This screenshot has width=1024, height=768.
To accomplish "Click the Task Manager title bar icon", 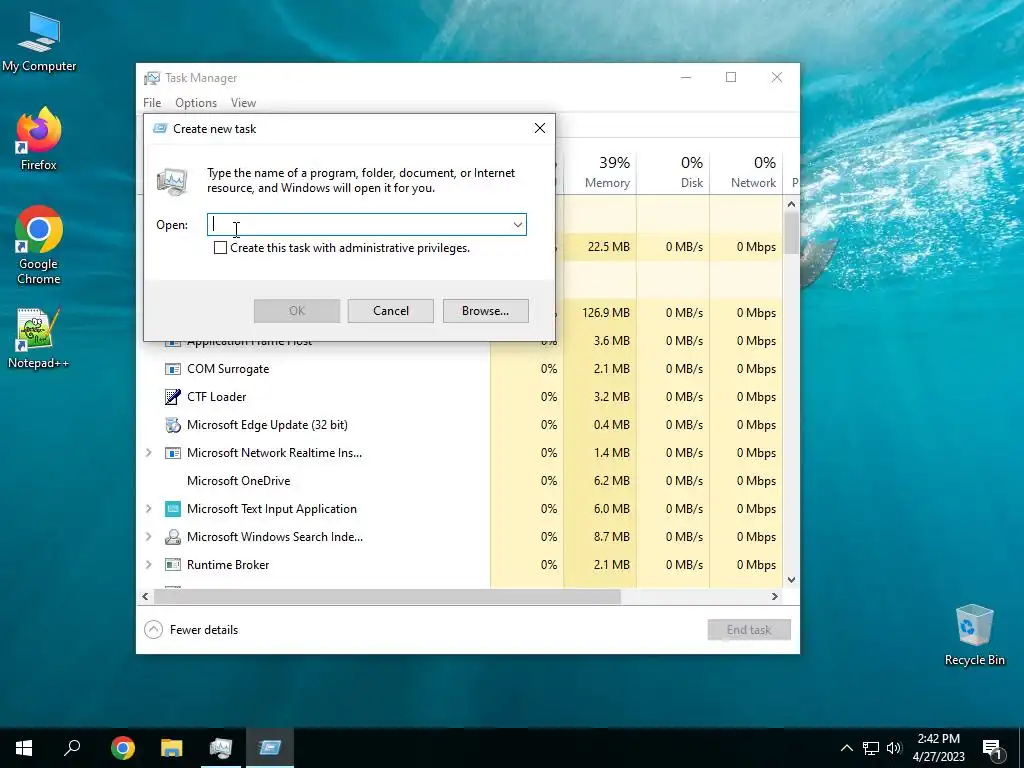I will pyautogui.click(x=152, y=78).
